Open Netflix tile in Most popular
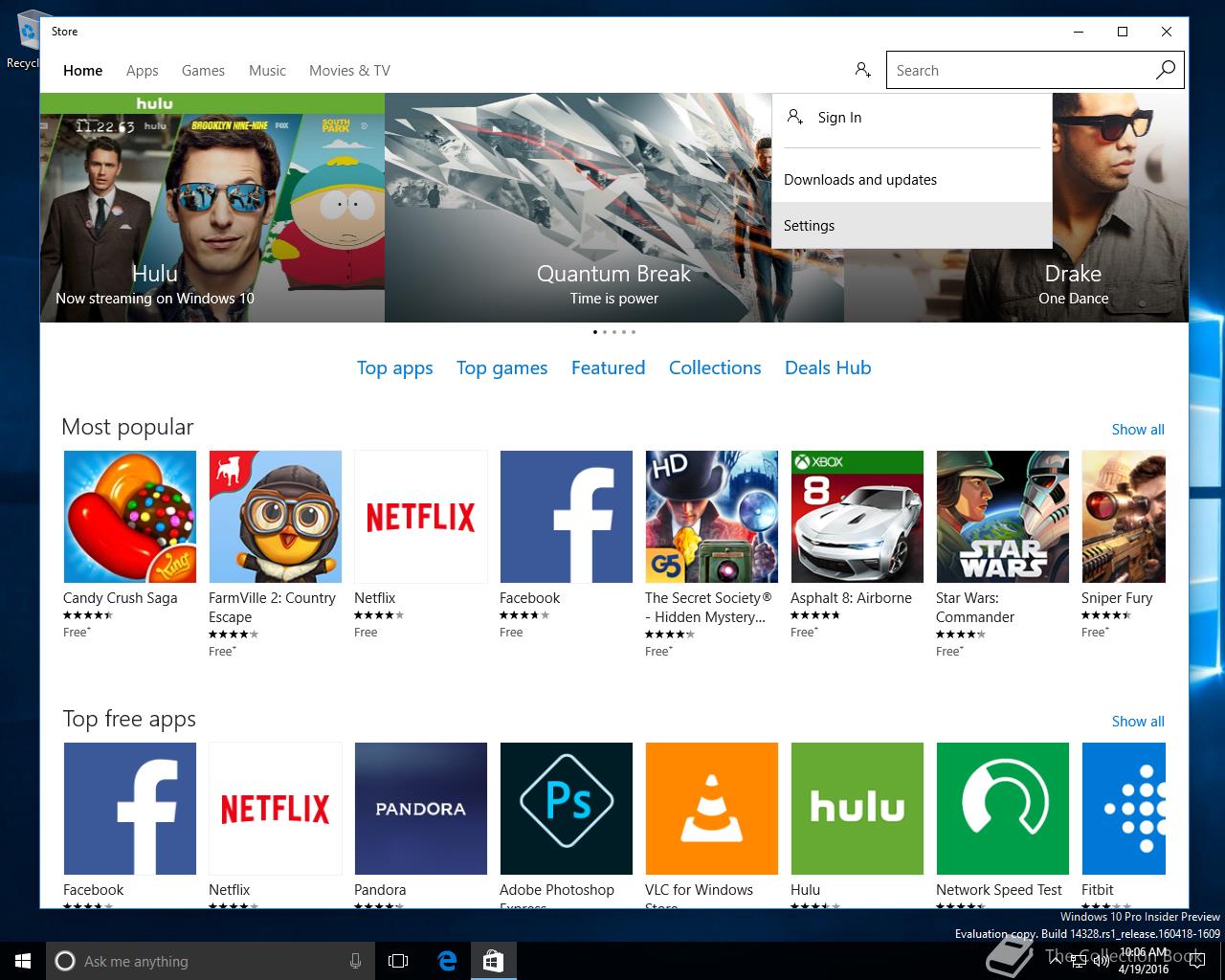 pos(421,517)
